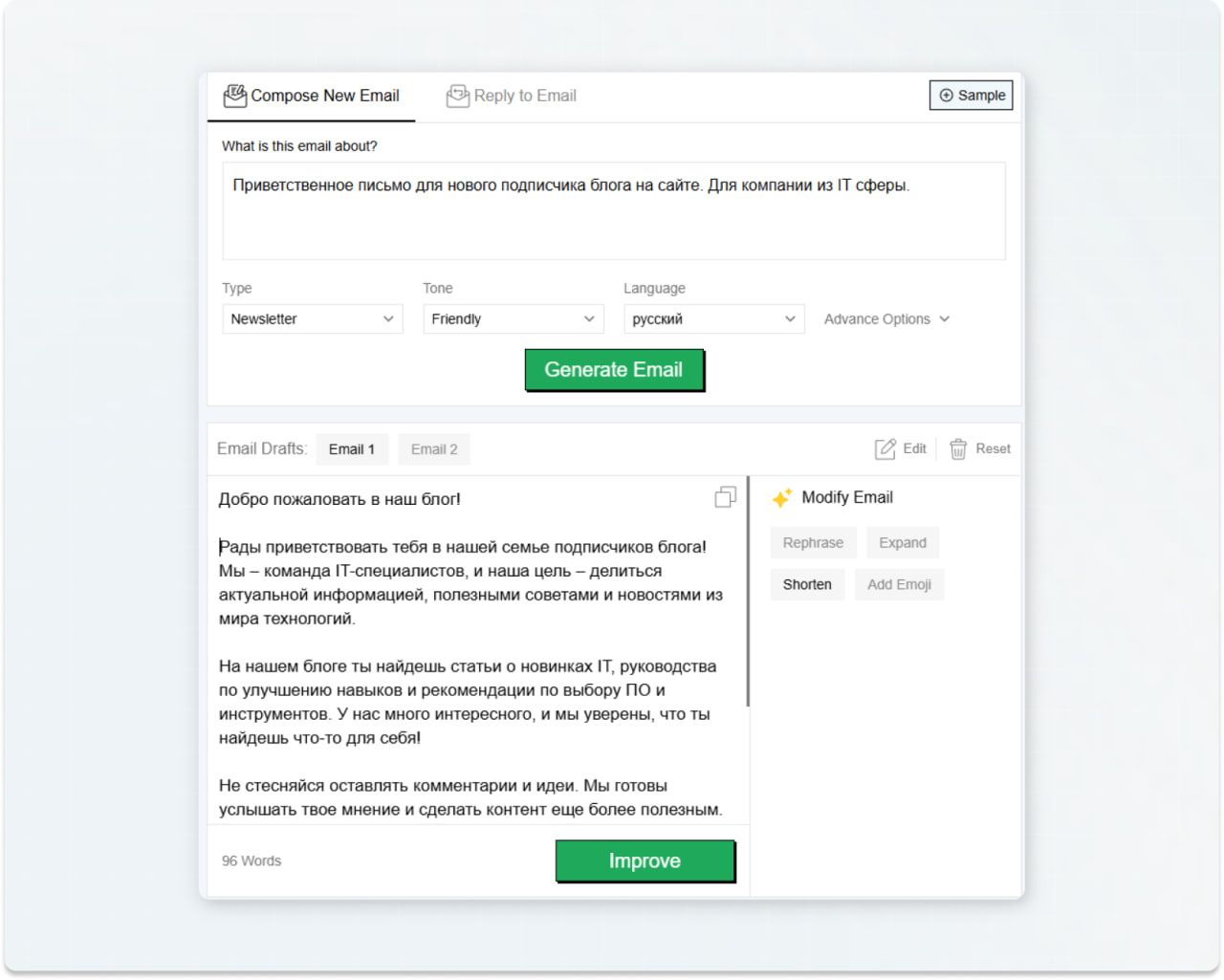Select the Email 1 draft tab

pos(351,449)
